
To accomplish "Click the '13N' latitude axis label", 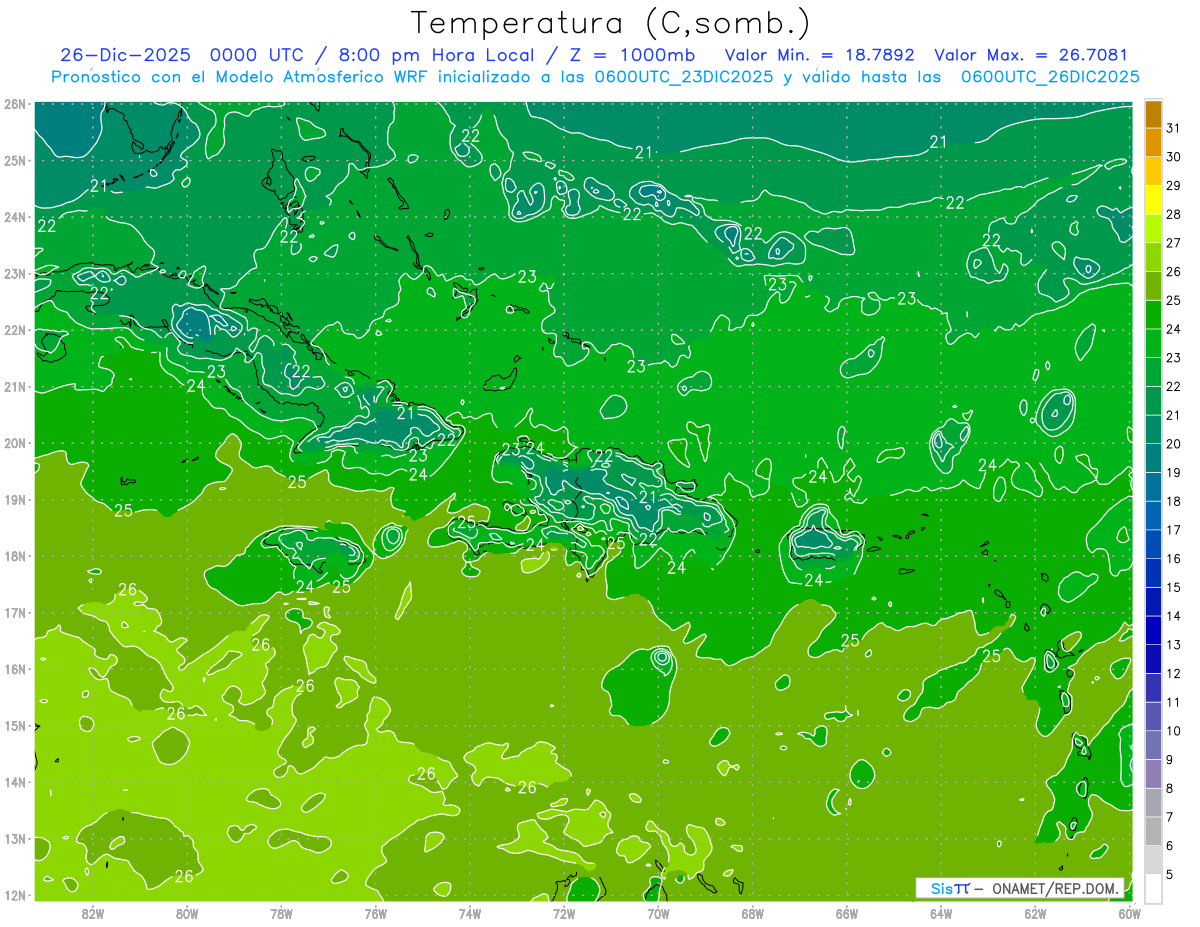I will pos(15,838).
